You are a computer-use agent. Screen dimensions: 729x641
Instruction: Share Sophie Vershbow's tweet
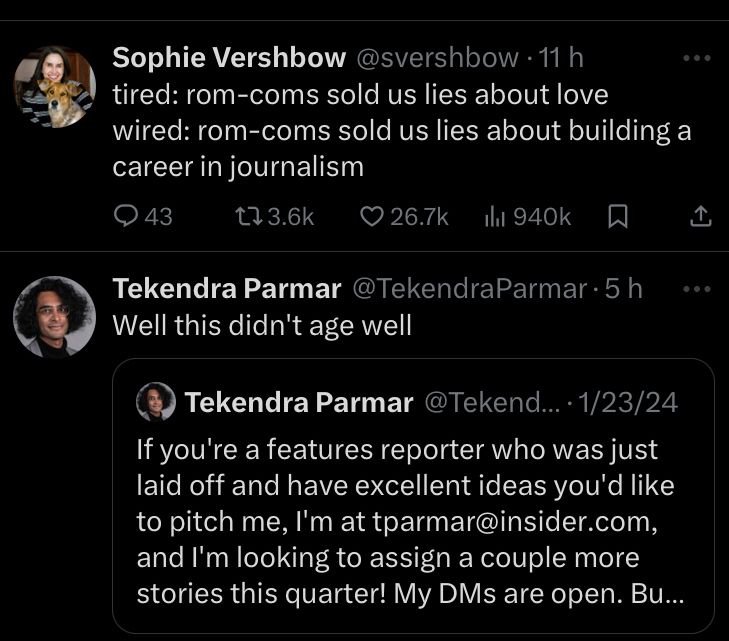point(701,216)
